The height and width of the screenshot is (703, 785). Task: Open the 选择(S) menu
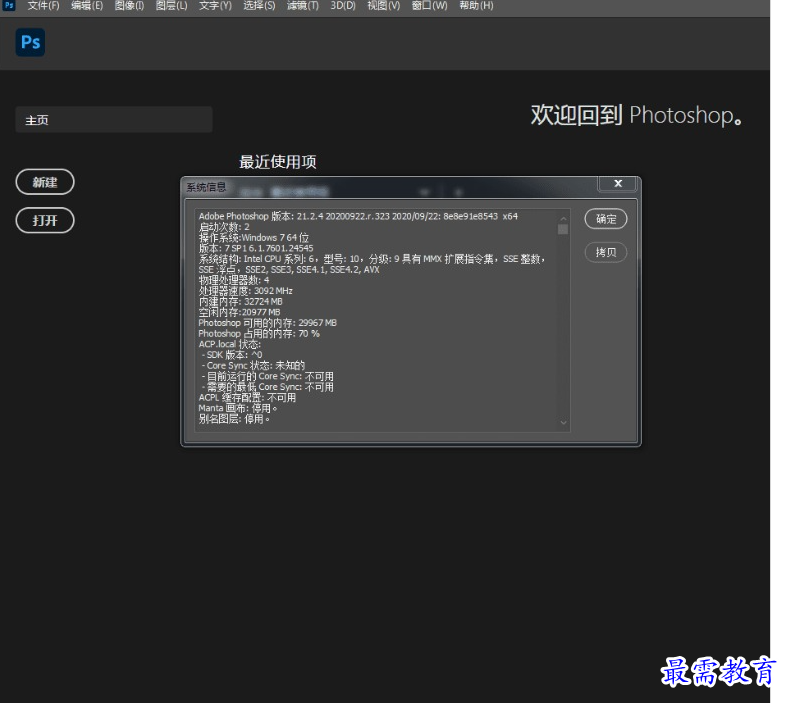[x=259, y=6]
